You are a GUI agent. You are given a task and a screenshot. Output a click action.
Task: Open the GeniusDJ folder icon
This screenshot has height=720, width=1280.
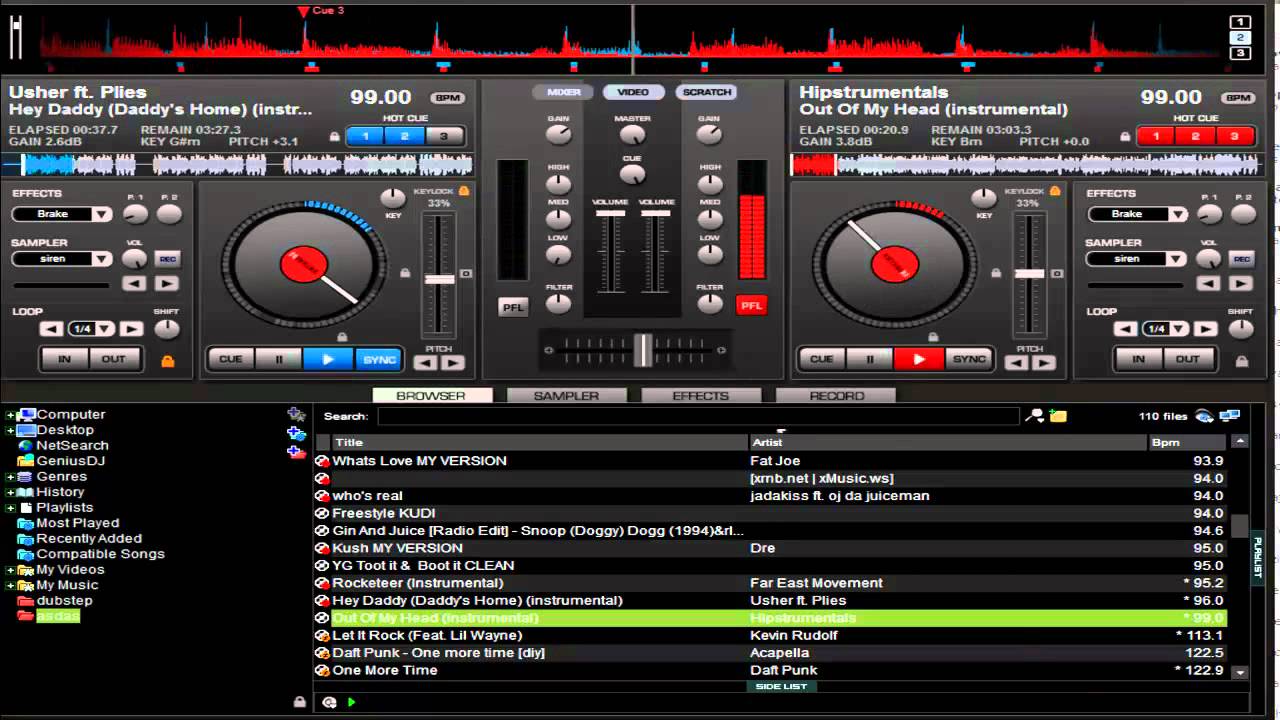26,461
